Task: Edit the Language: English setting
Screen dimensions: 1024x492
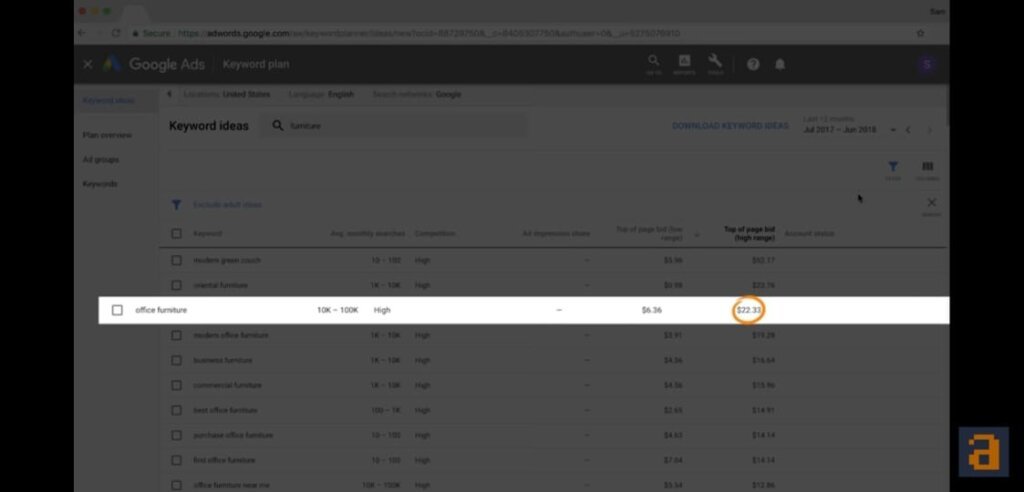Action: tap(321, 94)
